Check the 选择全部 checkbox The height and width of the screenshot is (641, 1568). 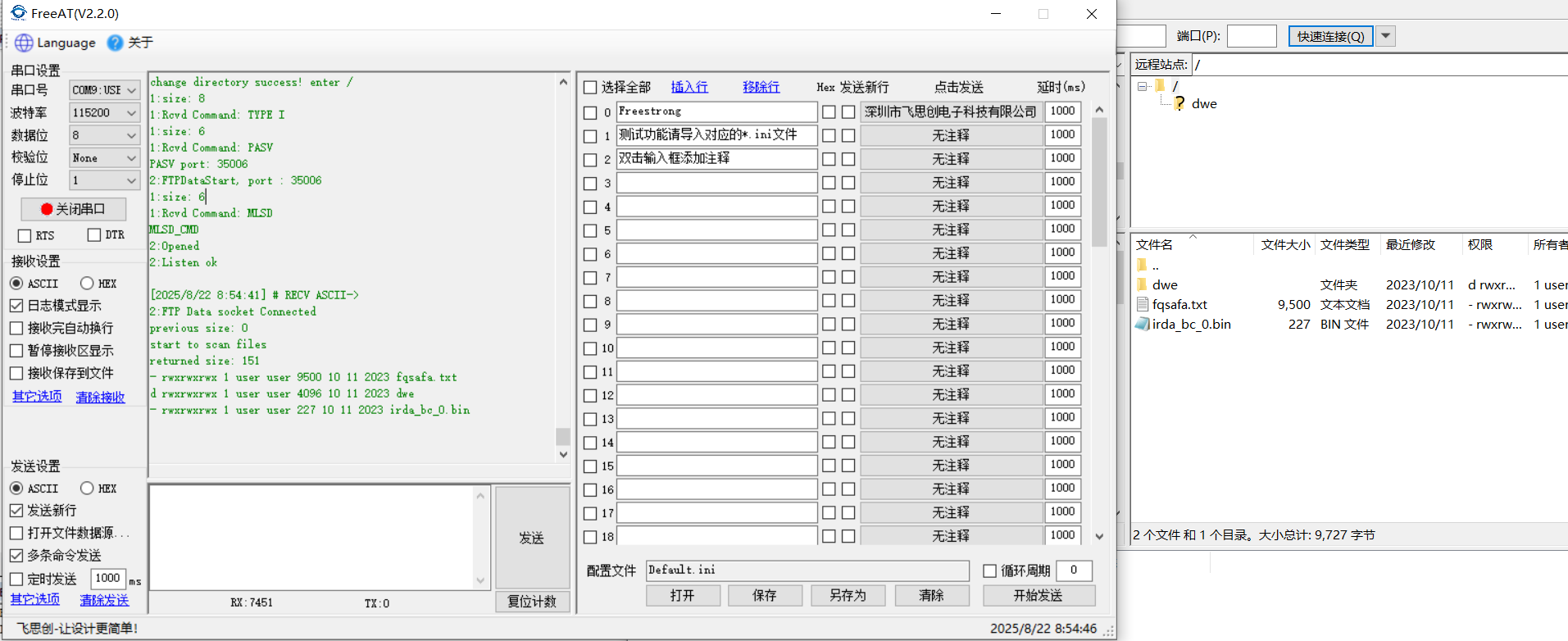click(590, 87)
